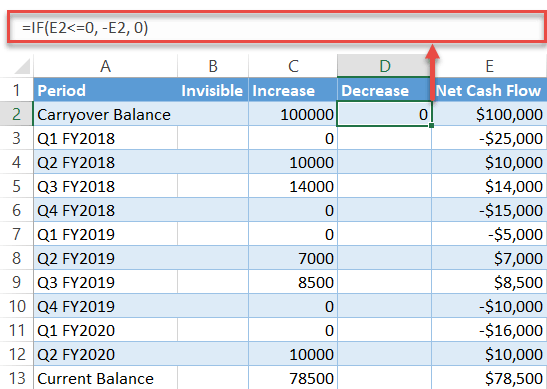Click the Net Cash Flow value -$25,000
This screenshot has width=547, height=389.
489,138
